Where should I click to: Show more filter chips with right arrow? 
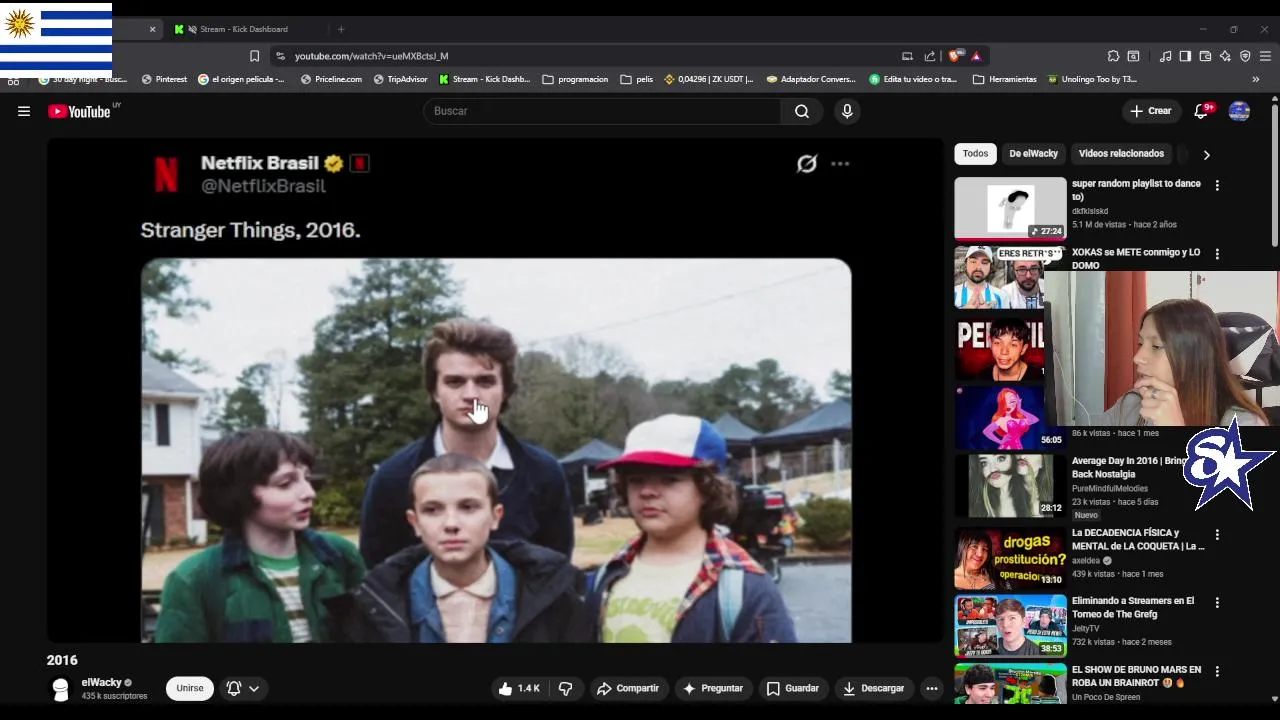click(1206, 155)
